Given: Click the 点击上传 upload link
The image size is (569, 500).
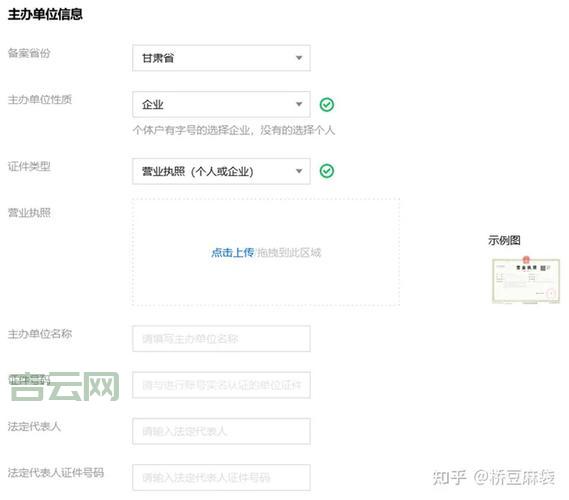Looking at the screenshot, I should (233, 253).
